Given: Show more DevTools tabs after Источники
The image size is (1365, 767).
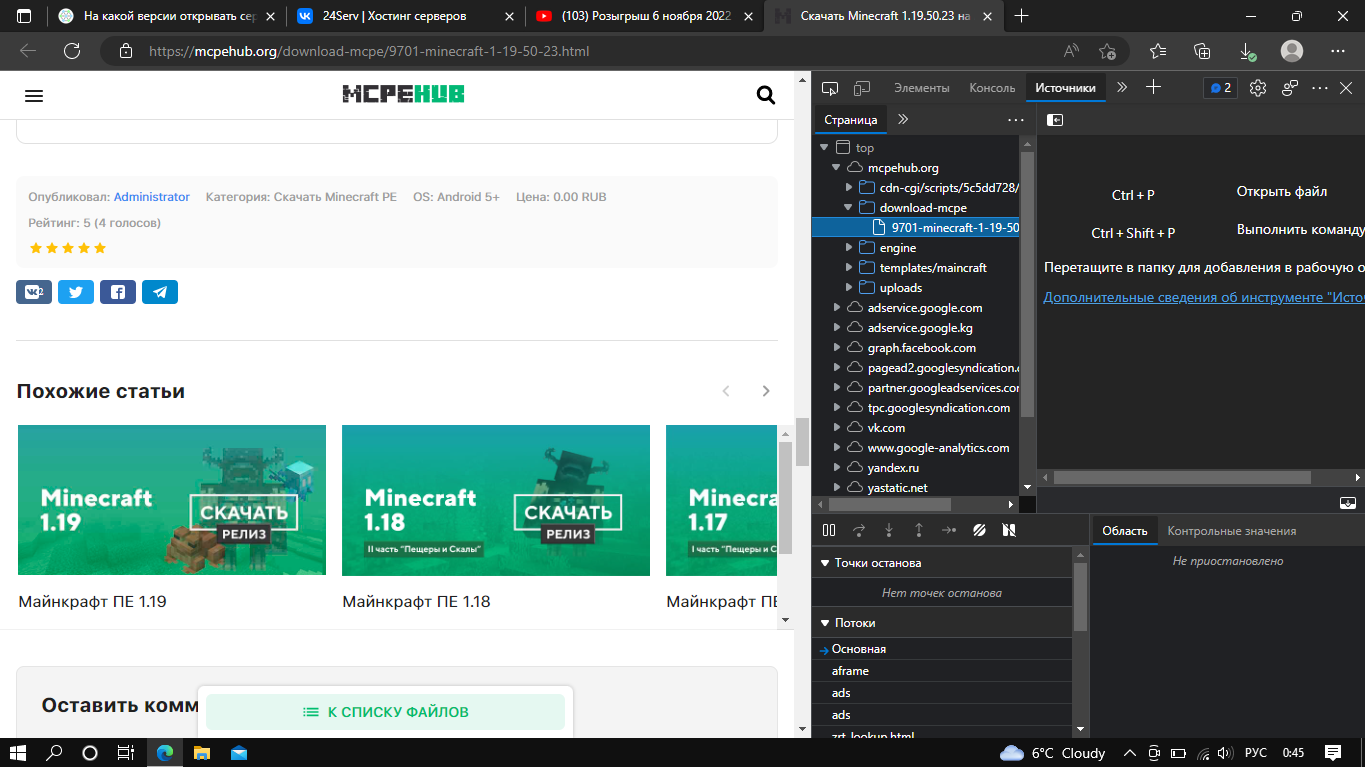Looking at the screenshot, I should tap(1122, 88).
